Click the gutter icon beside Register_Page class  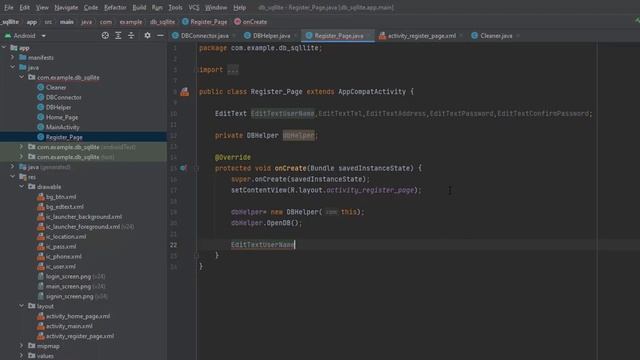184,92
